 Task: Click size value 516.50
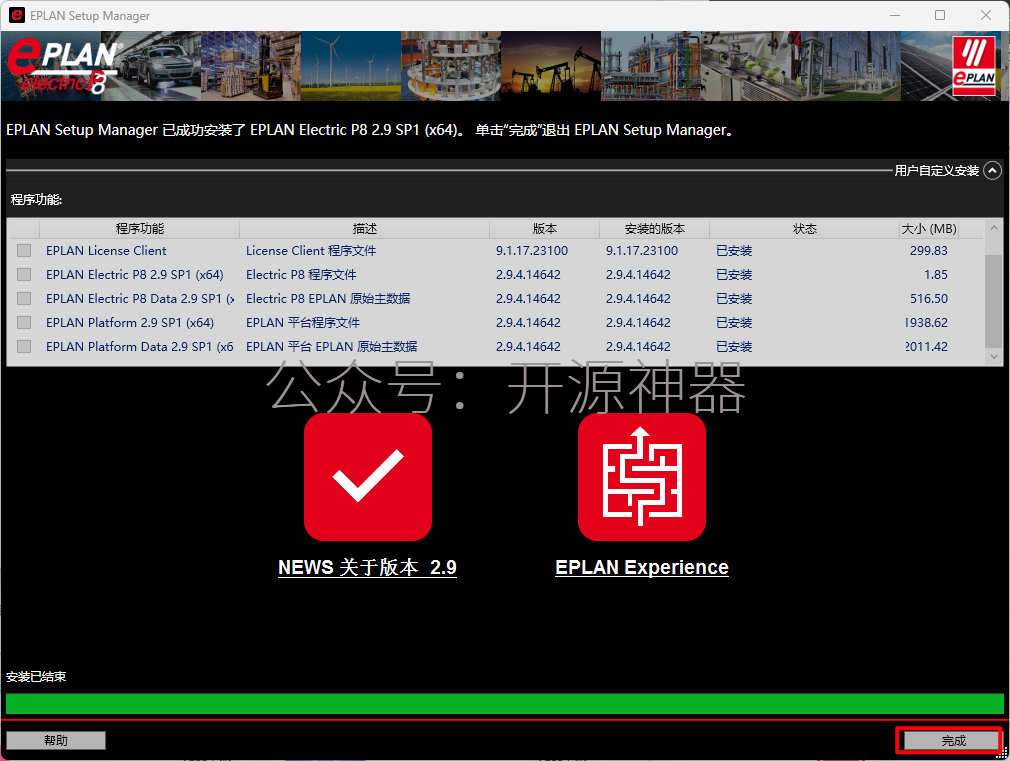(x=928, y=298)
